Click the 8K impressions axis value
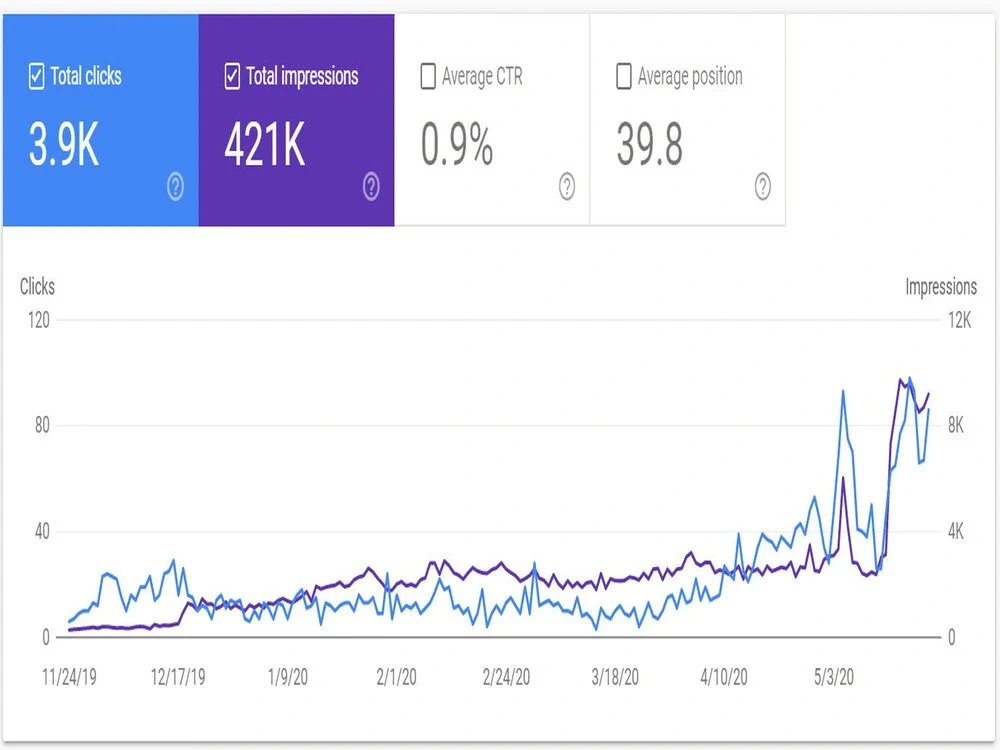1000x750 pixels. pyautogui.click(x=956, y=425)
